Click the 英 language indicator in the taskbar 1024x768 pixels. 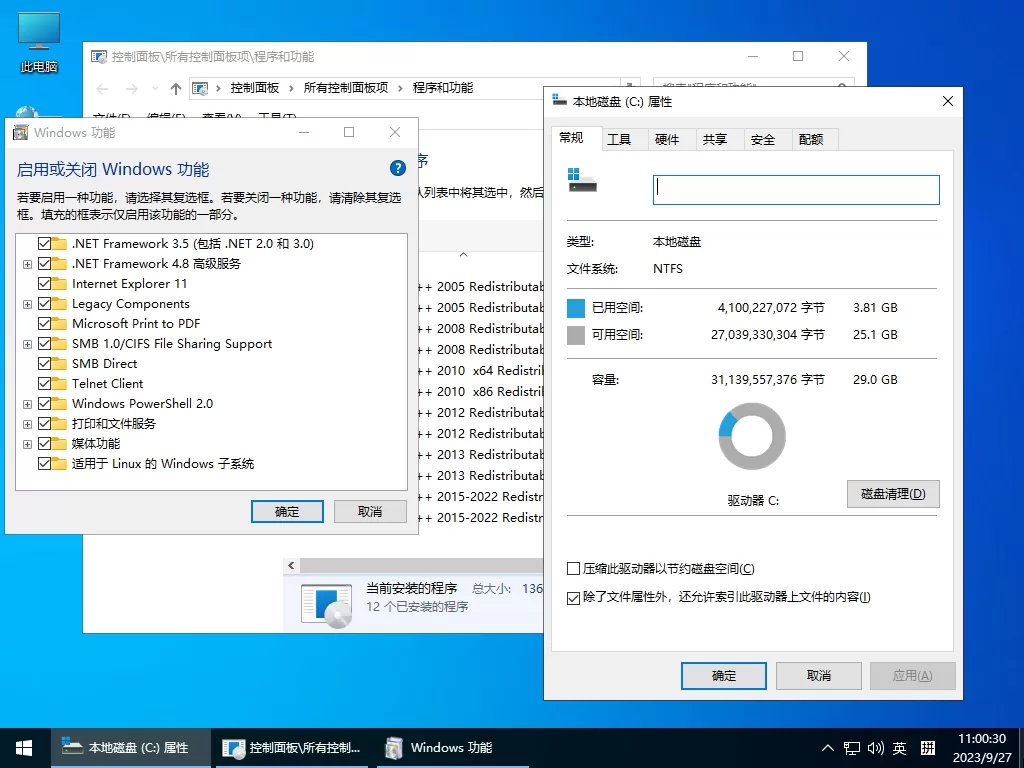(899, 747)
